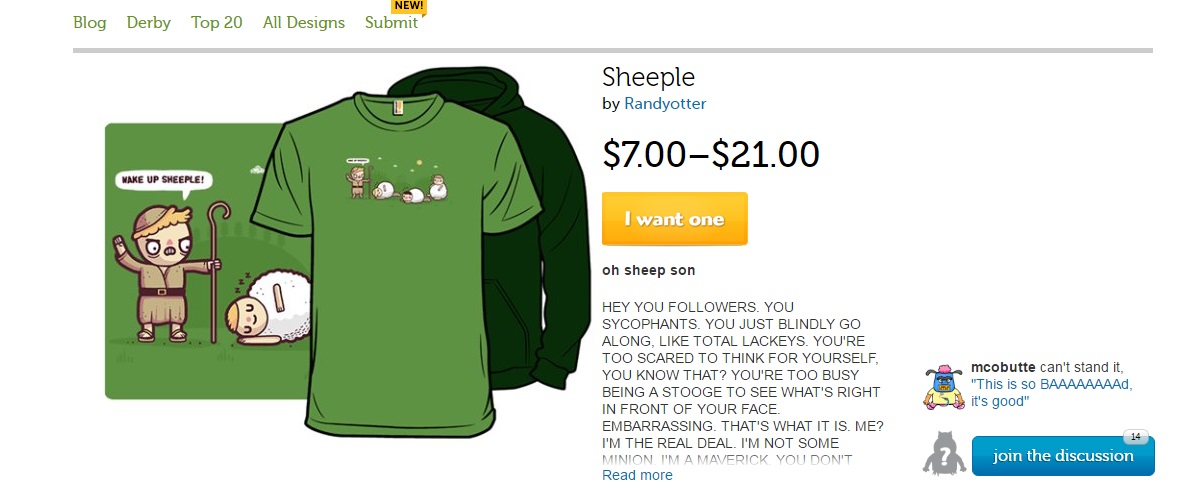Viewport: 1197px width, 498px height.
Task: Expand description with Read more
Action: 637,475
